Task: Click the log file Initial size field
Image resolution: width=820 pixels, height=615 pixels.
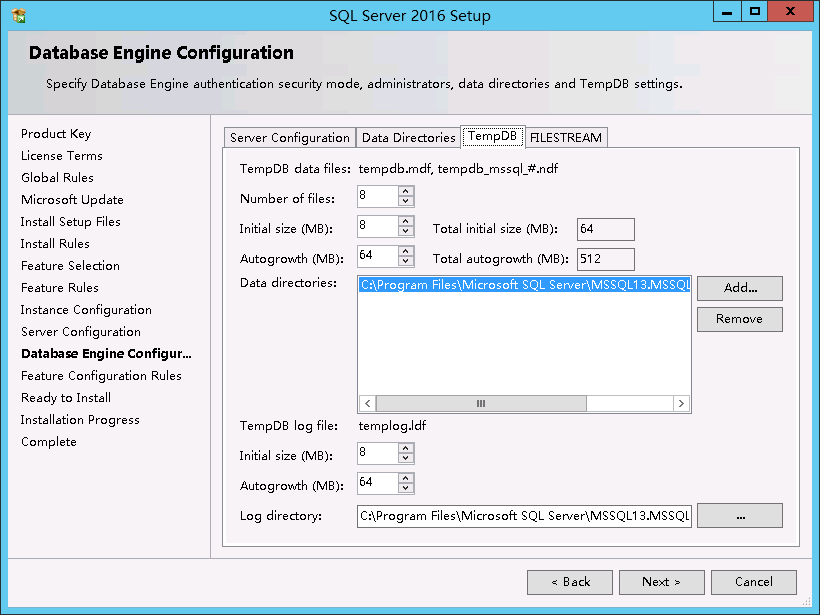Action: [x=378, y=453]
